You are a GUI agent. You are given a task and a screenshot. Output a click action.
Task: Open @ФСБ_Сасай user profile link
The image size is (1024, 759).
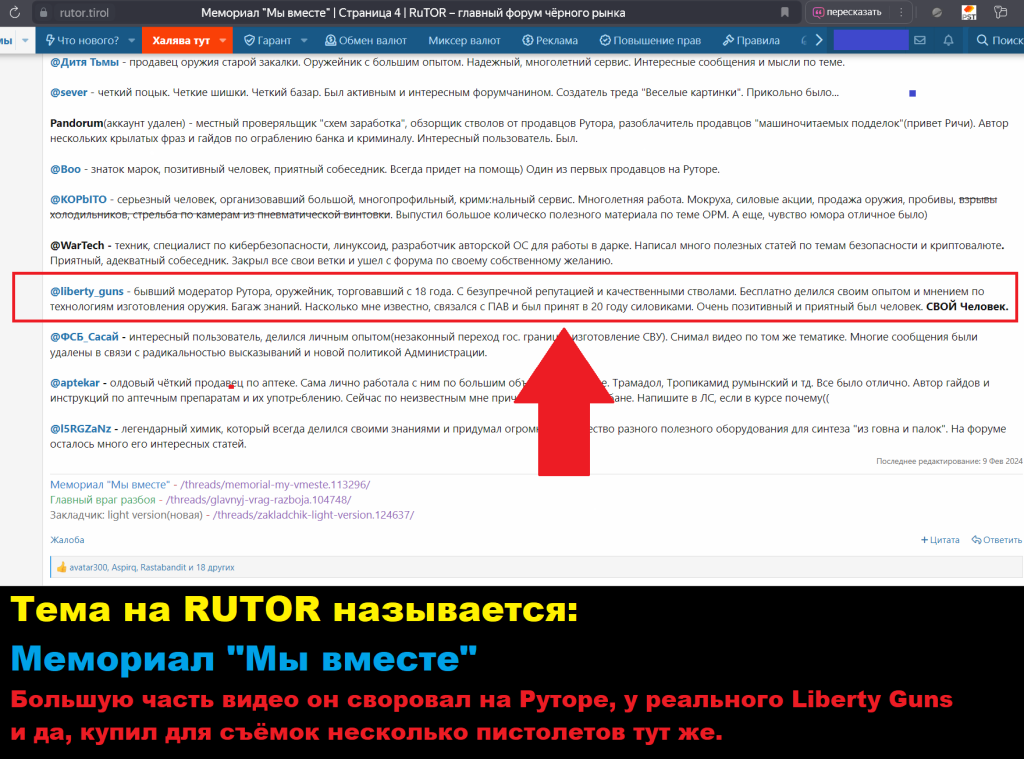pos(84,337)
